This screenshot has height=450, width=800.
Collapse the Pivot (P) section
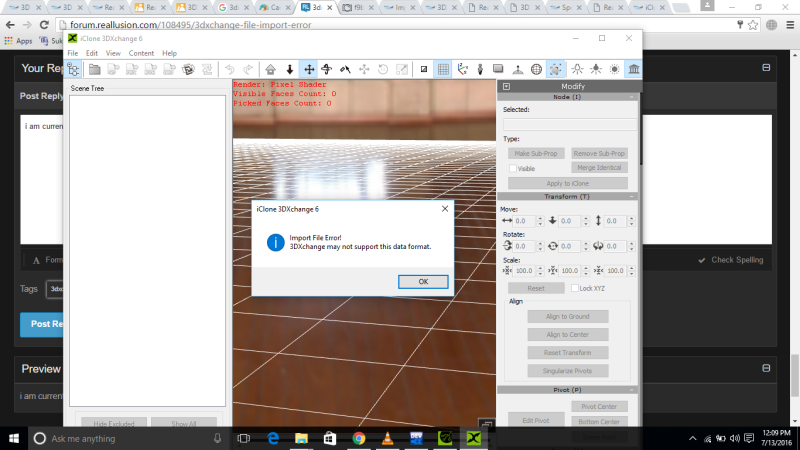633,390
